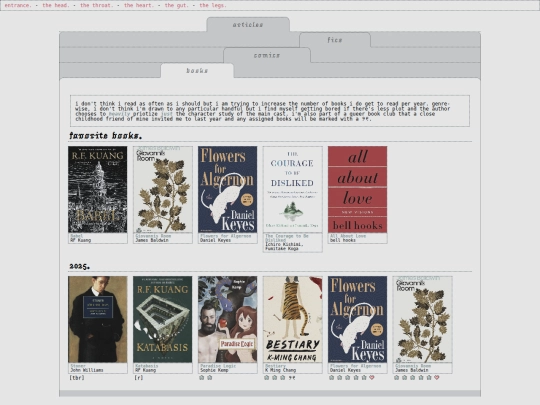540x405 pixels.
Task: Open 'the throat.' navigation link
Action: [96, 5]
